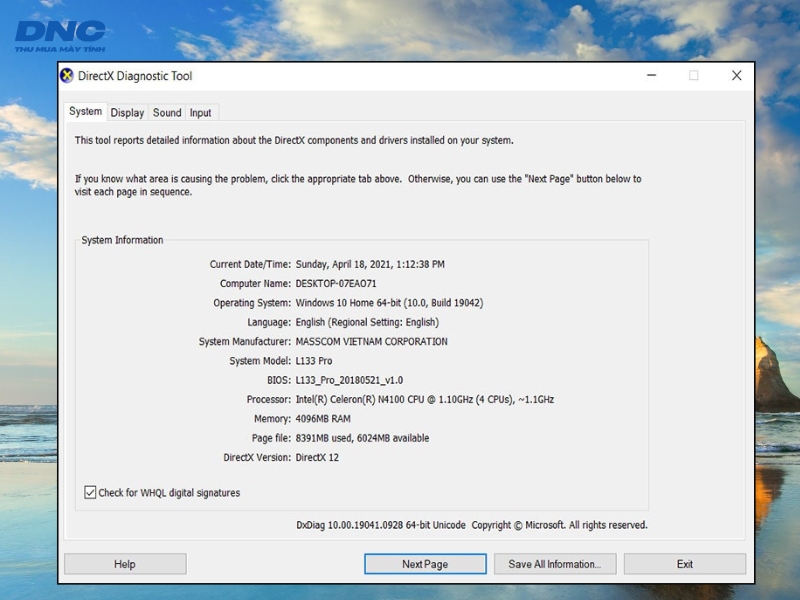Click the 4096MB RAM memory value

click(x=323, y=419)
